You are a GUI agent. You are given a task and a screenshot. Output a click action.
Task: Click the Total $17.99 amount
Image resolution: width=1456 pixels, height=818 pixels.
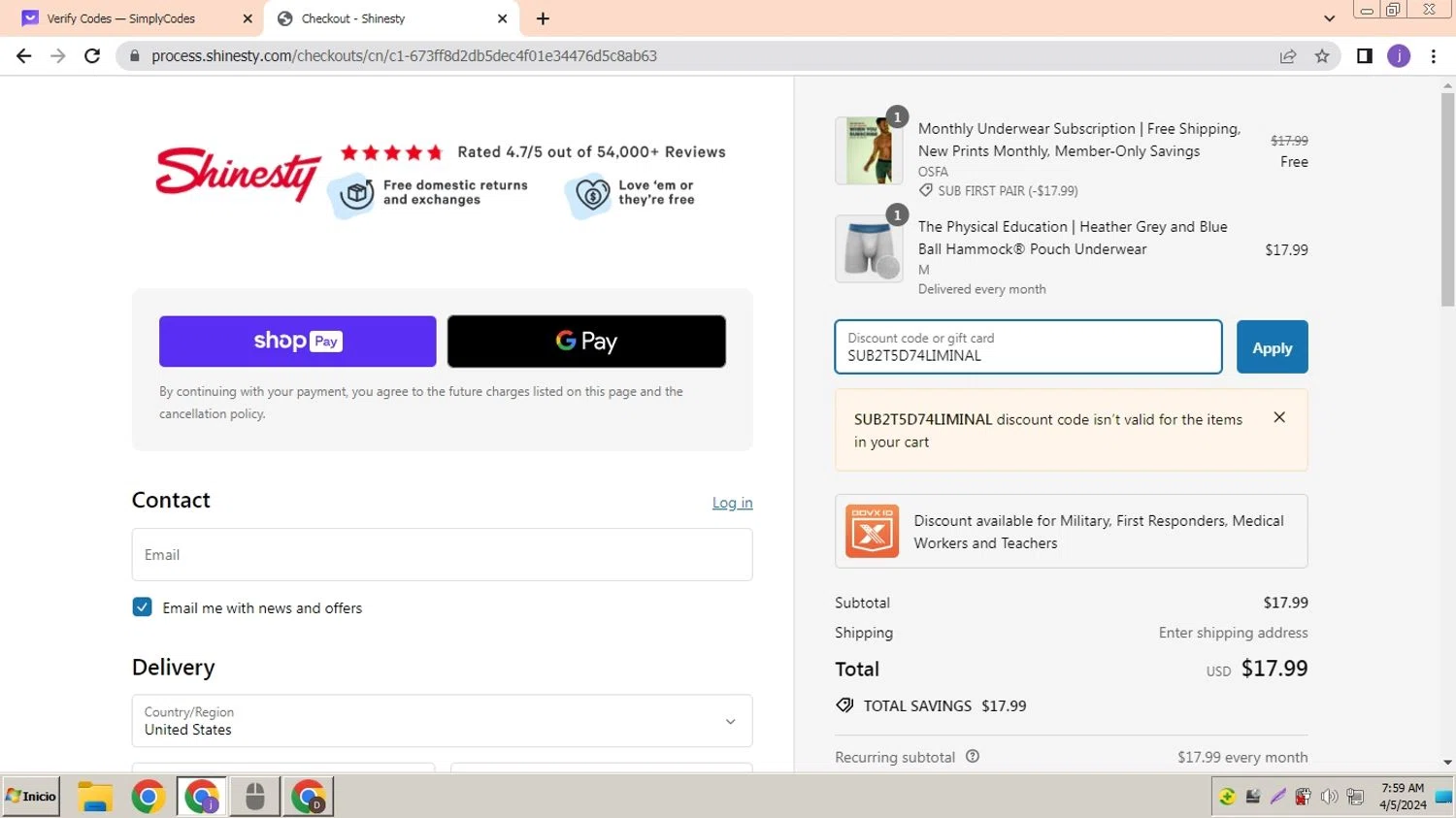pos(1274,669)
